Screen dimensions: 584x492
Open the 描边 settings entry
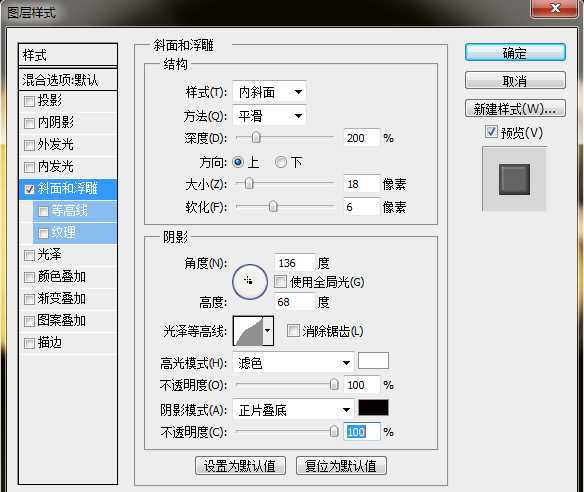click(x=50, y=343)
